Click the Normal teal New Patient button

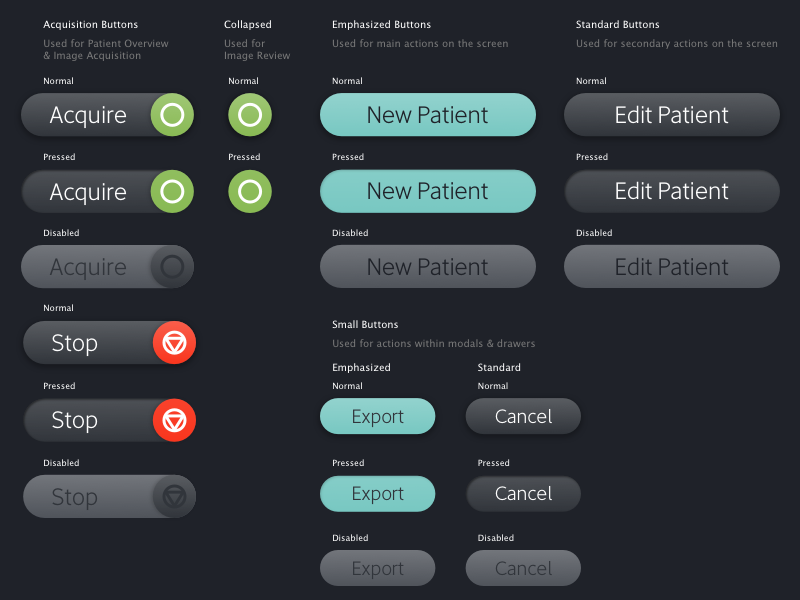click(428, 115)
